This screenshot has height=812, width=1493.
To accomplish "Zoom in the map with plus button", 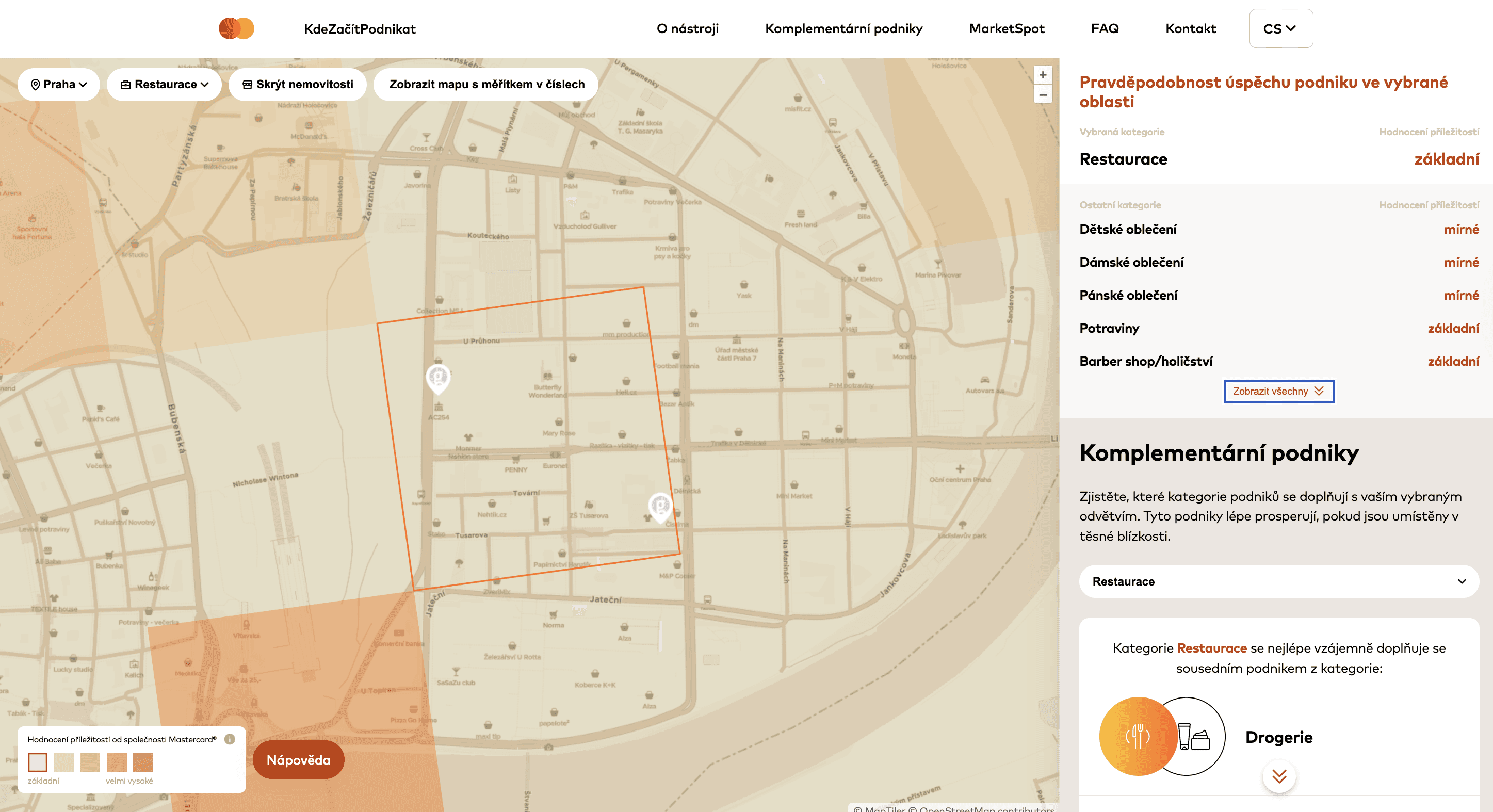I will [1042, 75].
